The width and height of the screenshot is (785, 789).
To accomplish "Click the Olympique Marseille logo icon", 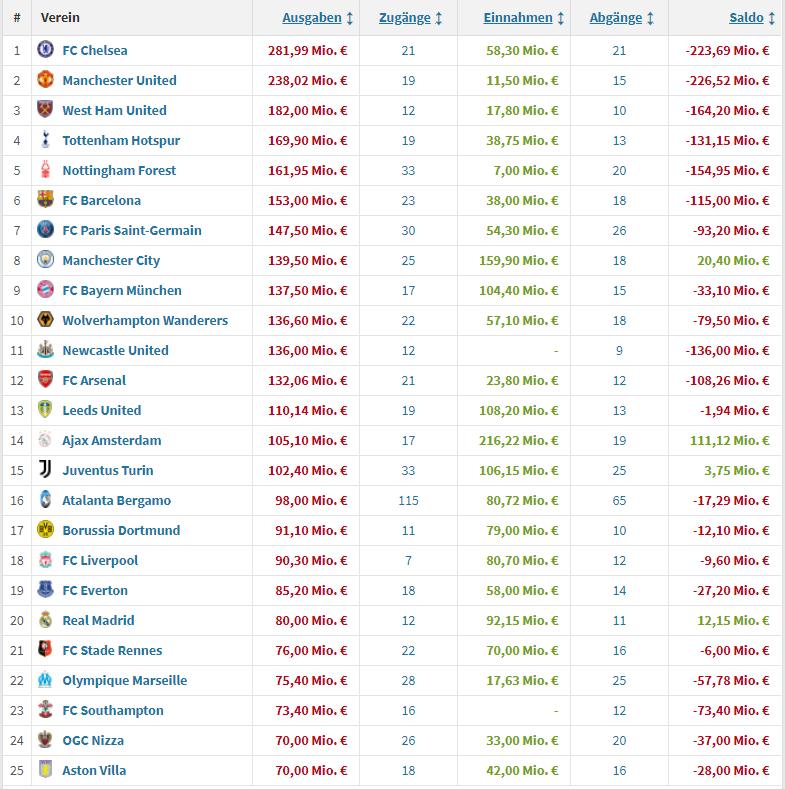I will 45,680.
